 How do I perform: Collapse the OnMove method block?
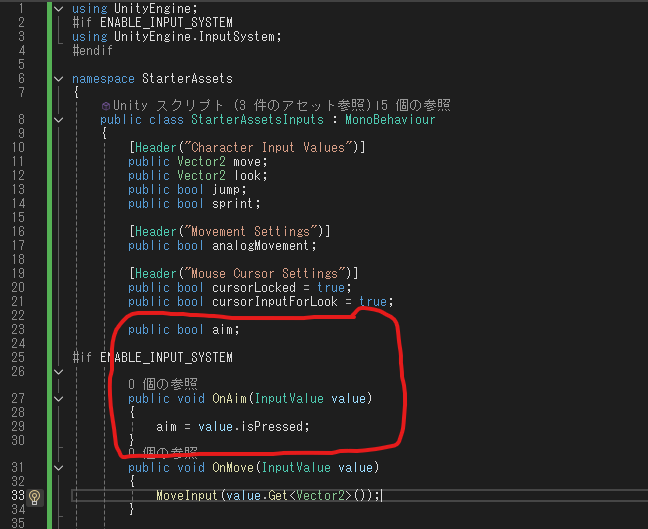pyautogui.click(x=59, y=468)
